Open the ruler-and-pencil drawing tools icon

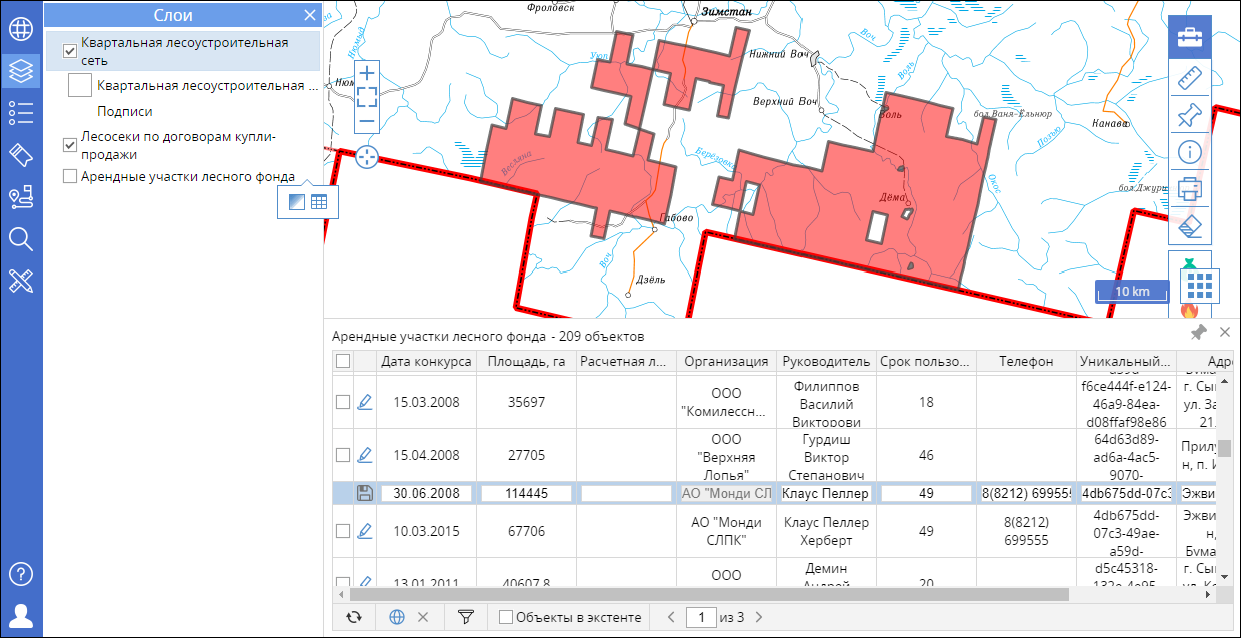point(21,281)
